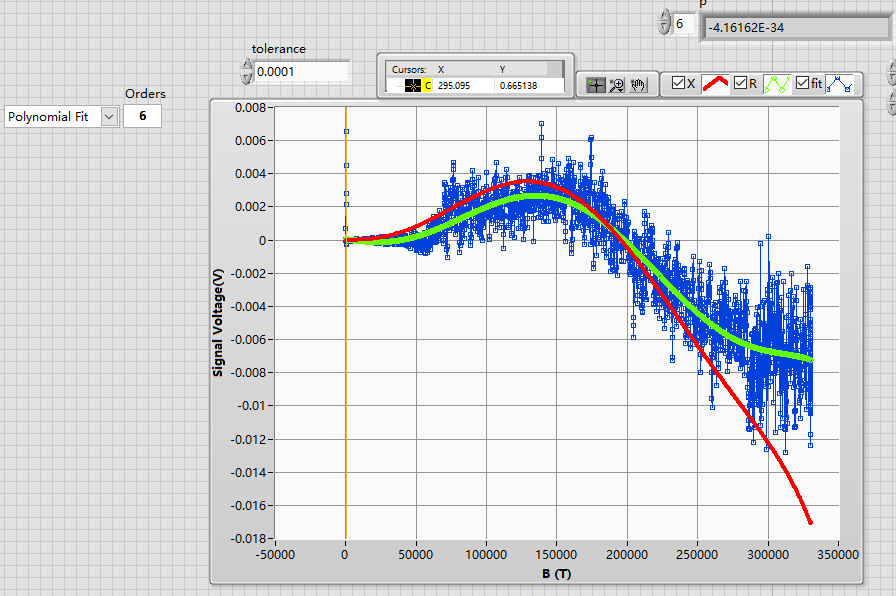This screenshot has height=596, width=896.
Task: Click the cursor C crosshair icon in legend
Action: [413, 86]
